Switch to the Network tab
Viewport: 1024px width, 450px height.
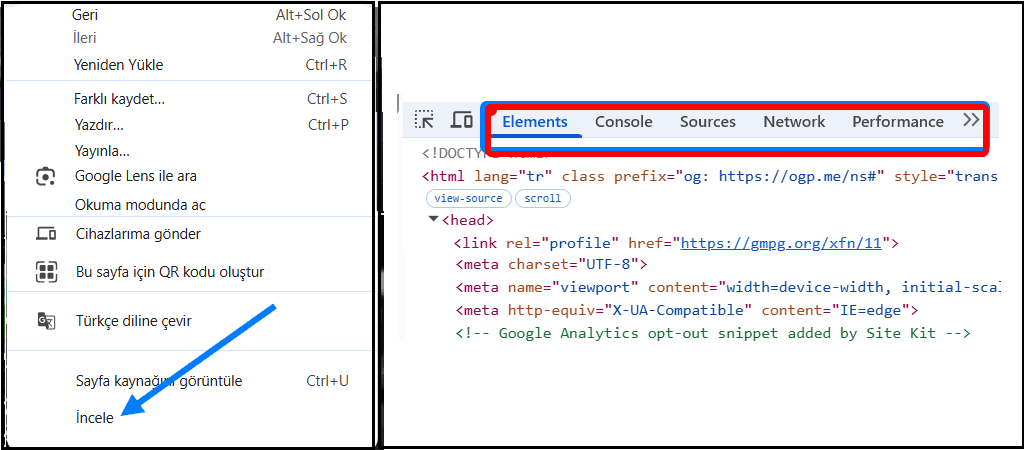pos(794,122)
